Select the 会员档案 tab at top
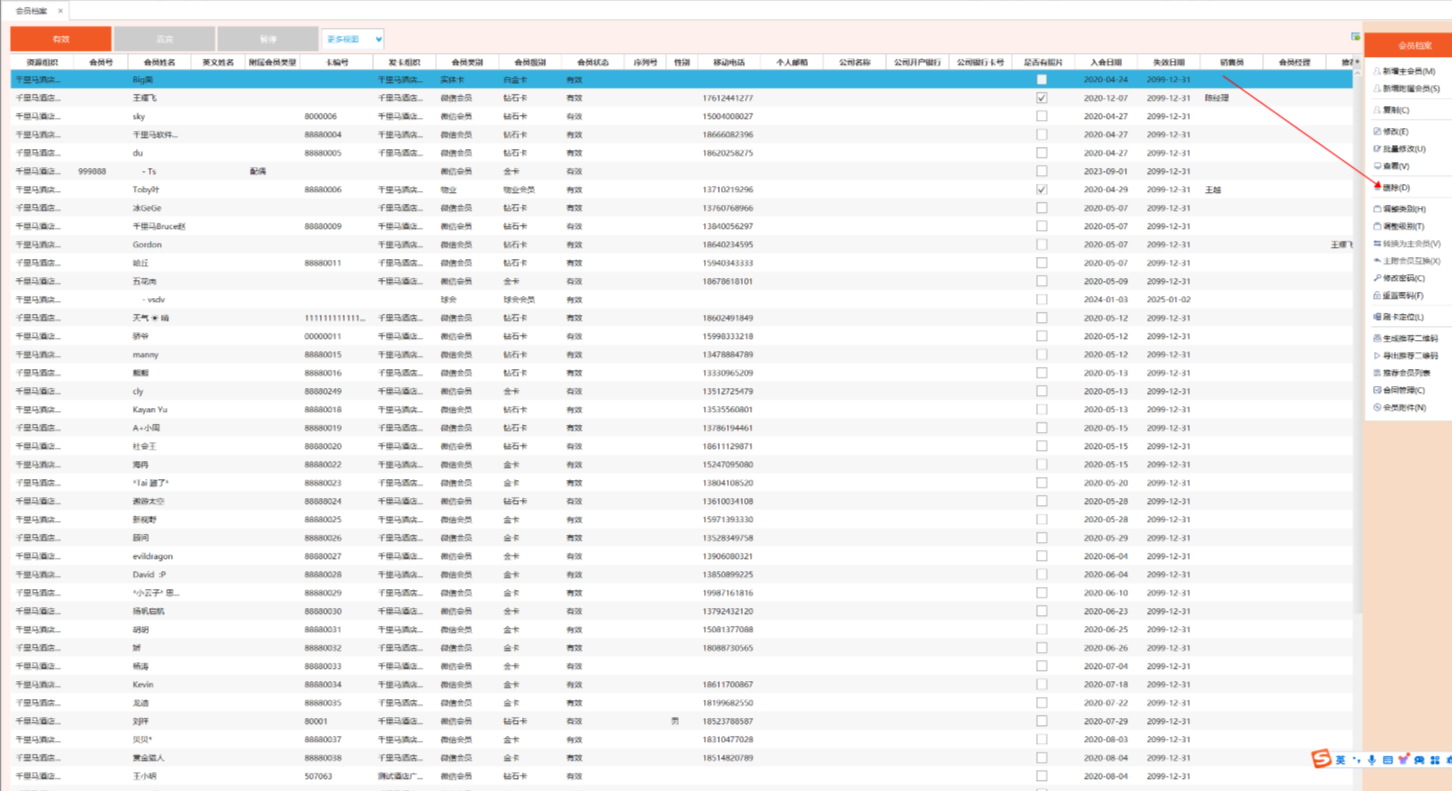Screen dimensions: 1452x791 [x=31, y=11]
